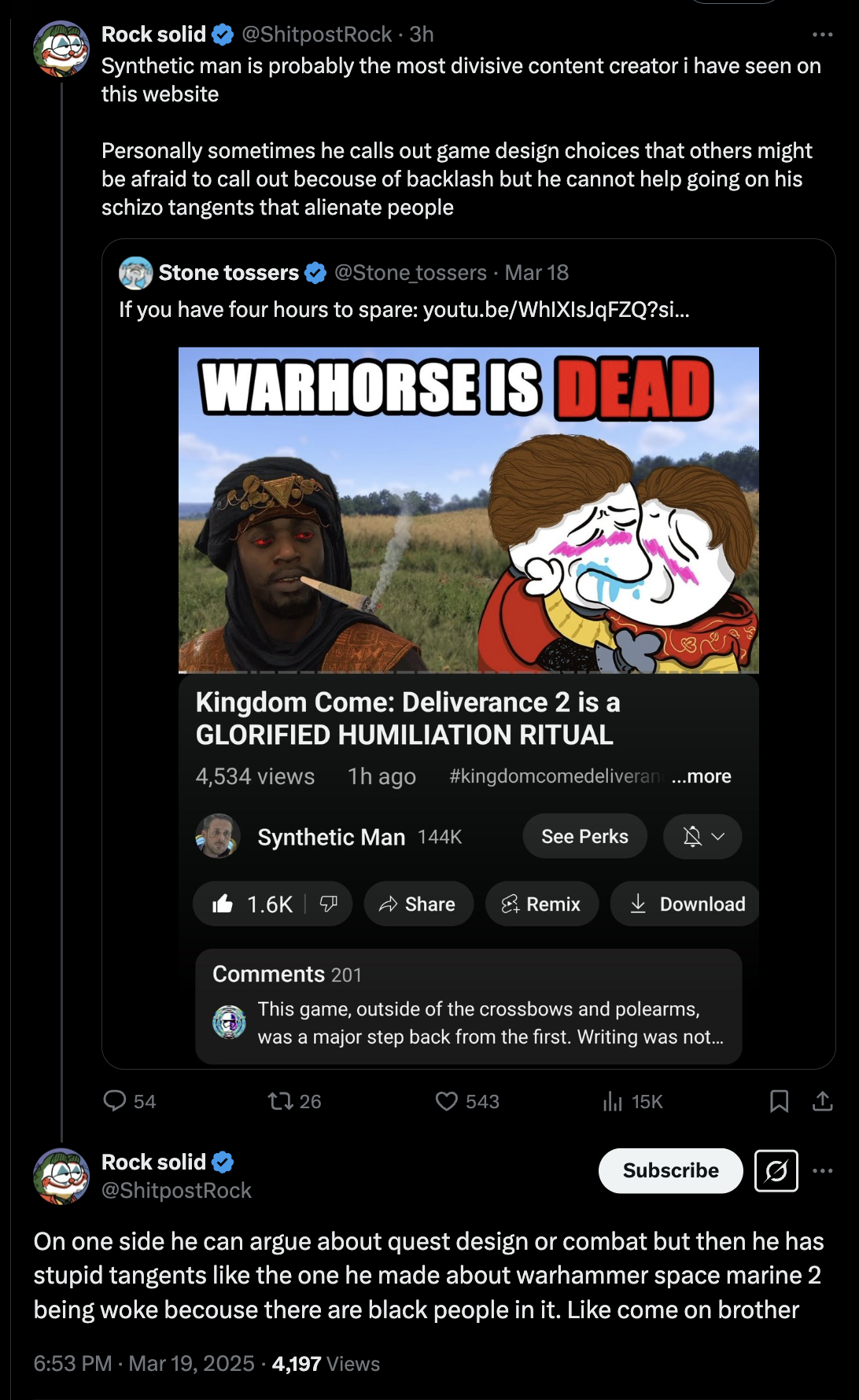Screen dimensions: 859x1400
Task: Bookmark the Rock solid post
Action: 779,1100
